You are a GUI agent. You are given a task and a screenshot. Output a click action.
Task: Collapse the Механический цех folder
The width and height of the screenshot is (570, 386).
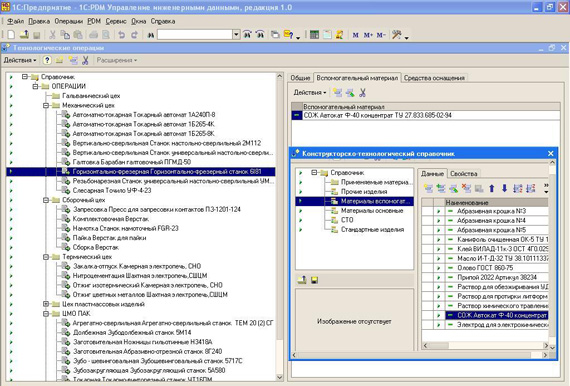[46, 105]
